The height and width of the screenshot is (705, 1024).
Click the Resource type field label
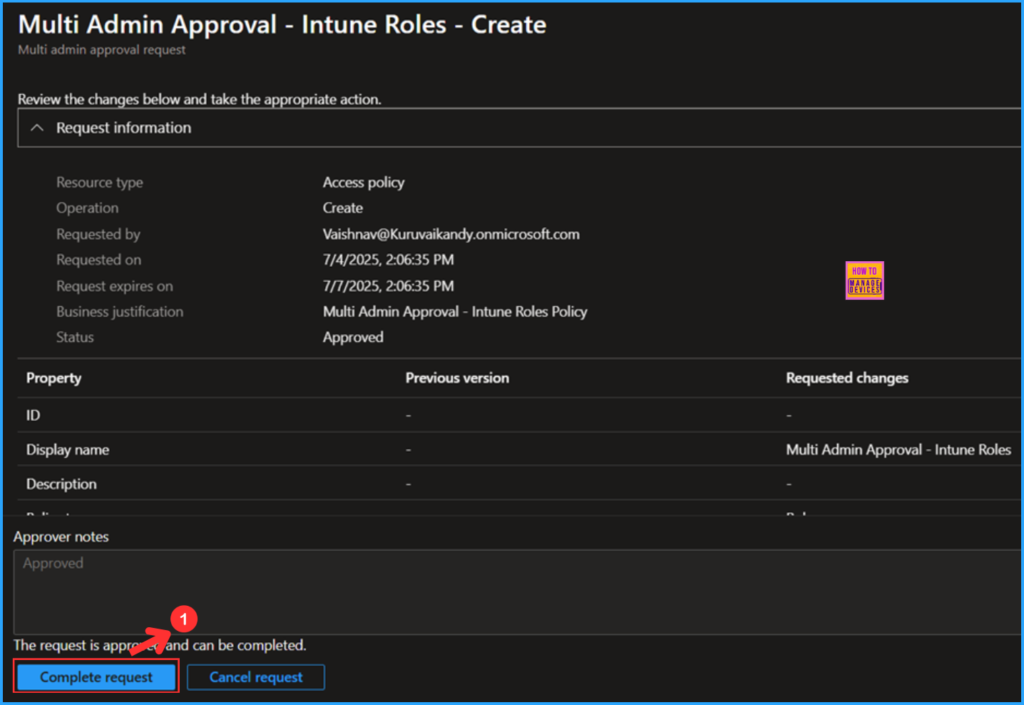tap(99, 182)
